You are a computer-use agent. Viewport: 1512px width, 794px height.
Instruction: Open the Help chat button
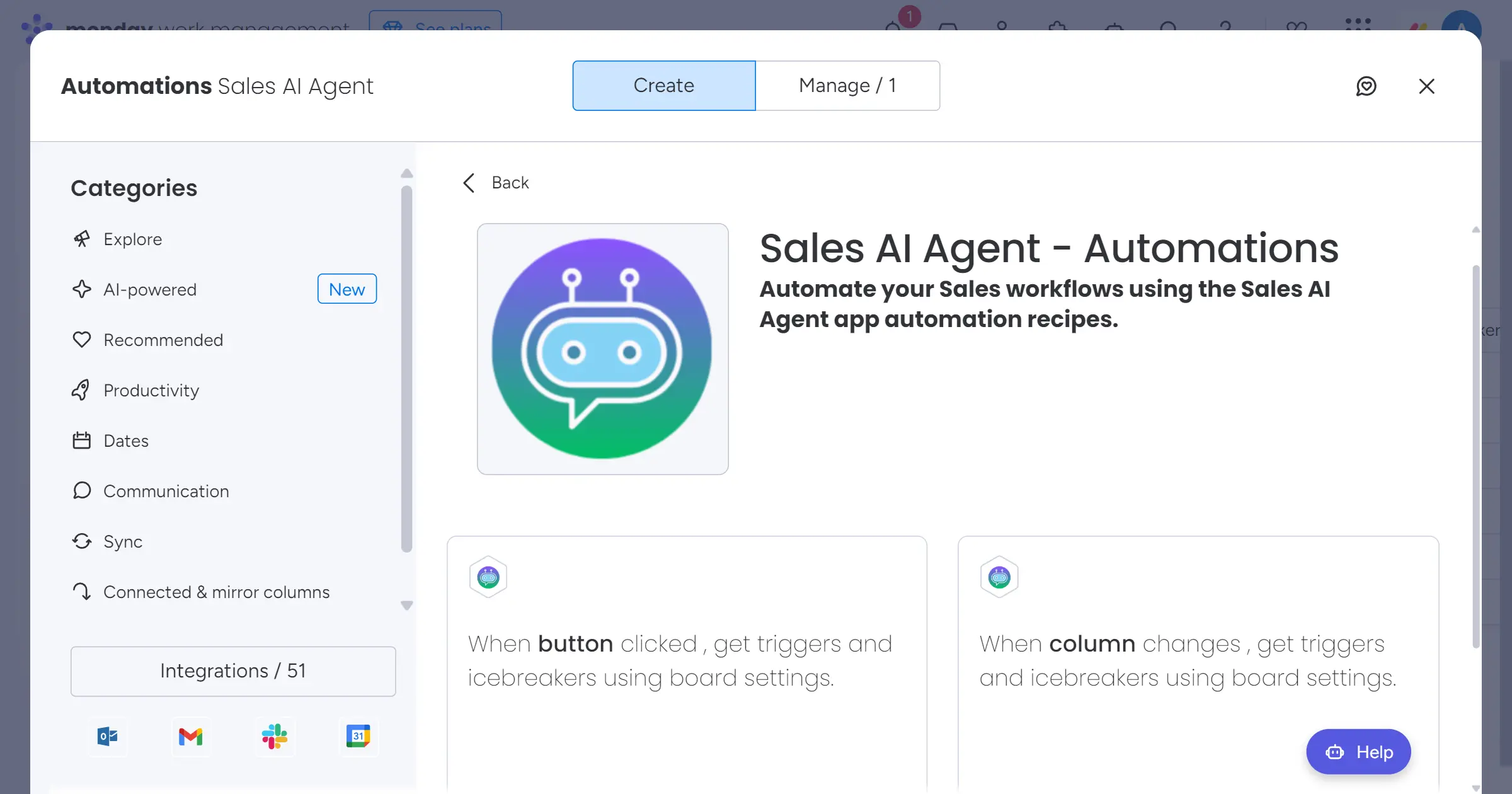1358,752
